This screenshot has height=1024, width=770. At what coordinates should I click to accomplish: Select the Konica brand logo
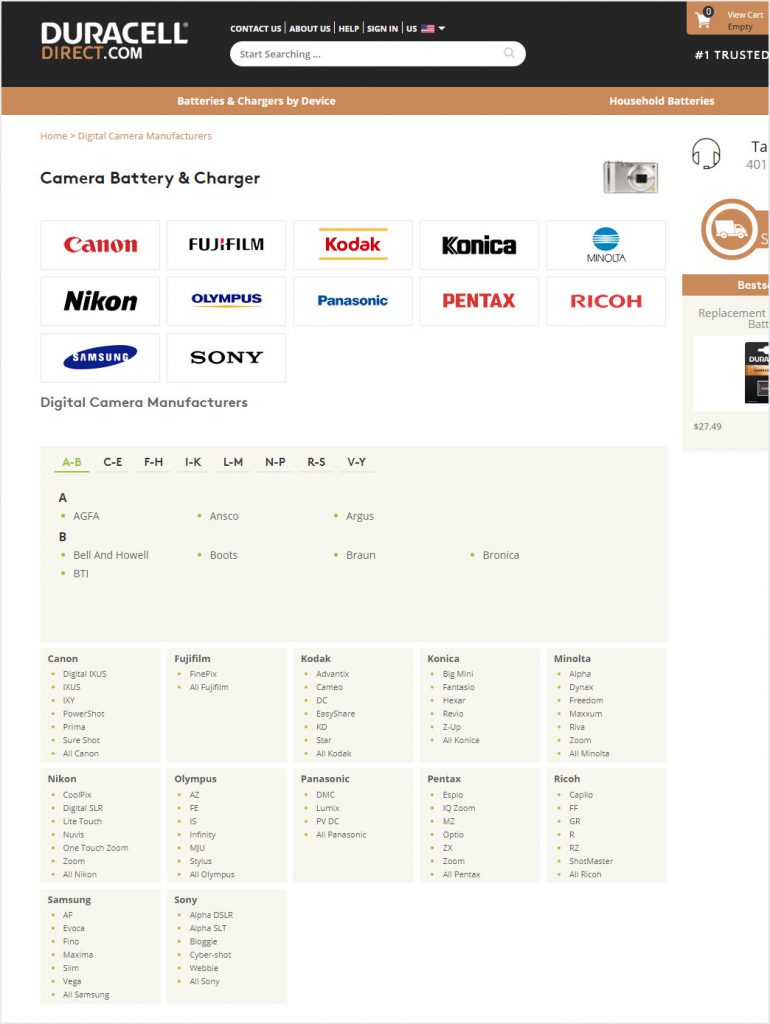(x=479, y=245)
